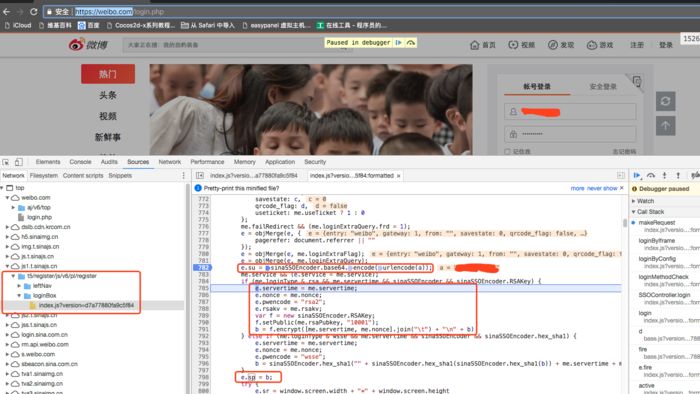
Task: Expand the leftNav folder
Action: [x=19, y=286]
